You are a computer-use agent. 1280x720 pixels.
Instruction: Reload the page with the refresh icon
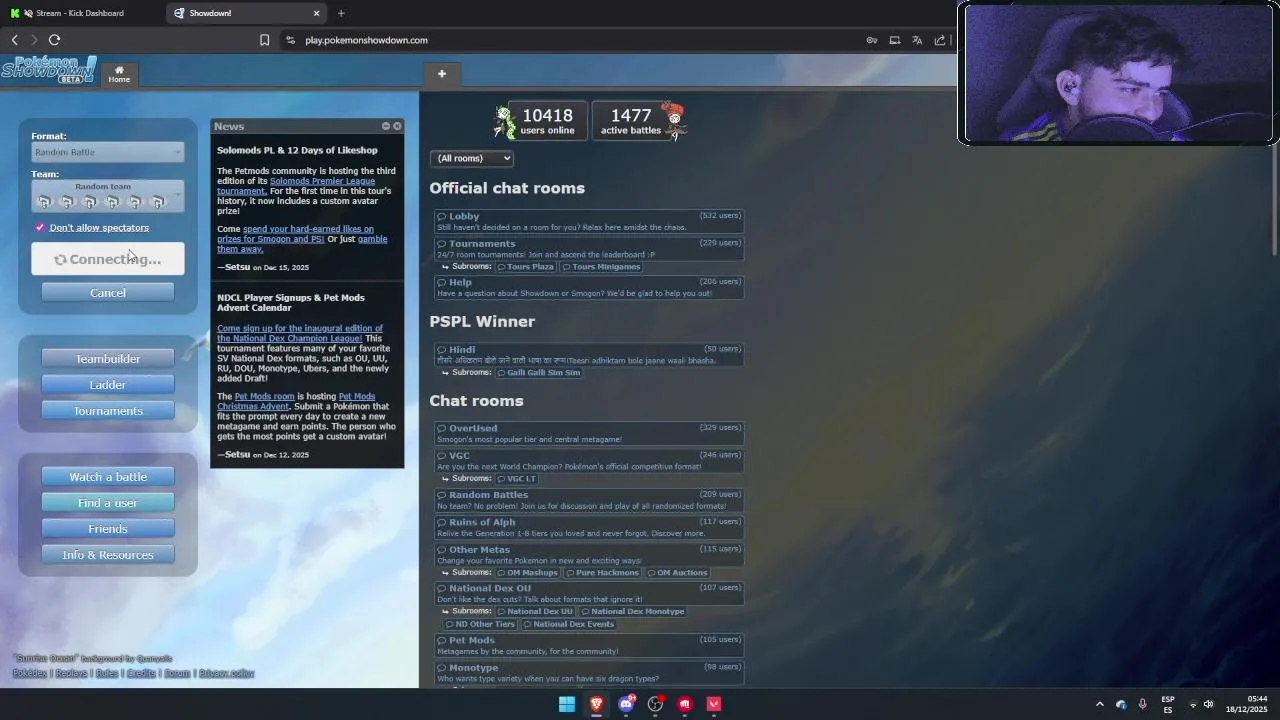(x=54, y=40)
